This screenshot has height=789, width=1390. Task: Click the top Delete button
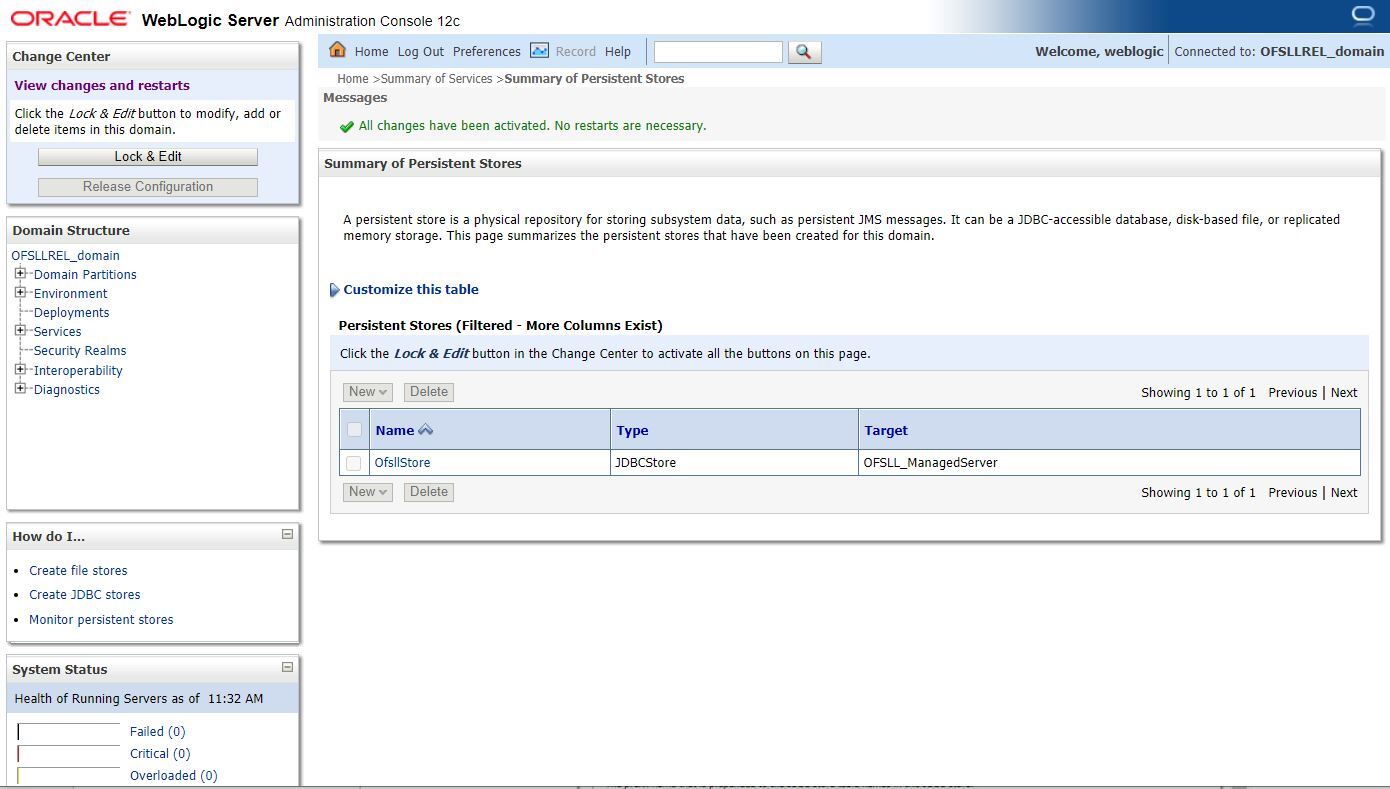[x=429, y=392]
